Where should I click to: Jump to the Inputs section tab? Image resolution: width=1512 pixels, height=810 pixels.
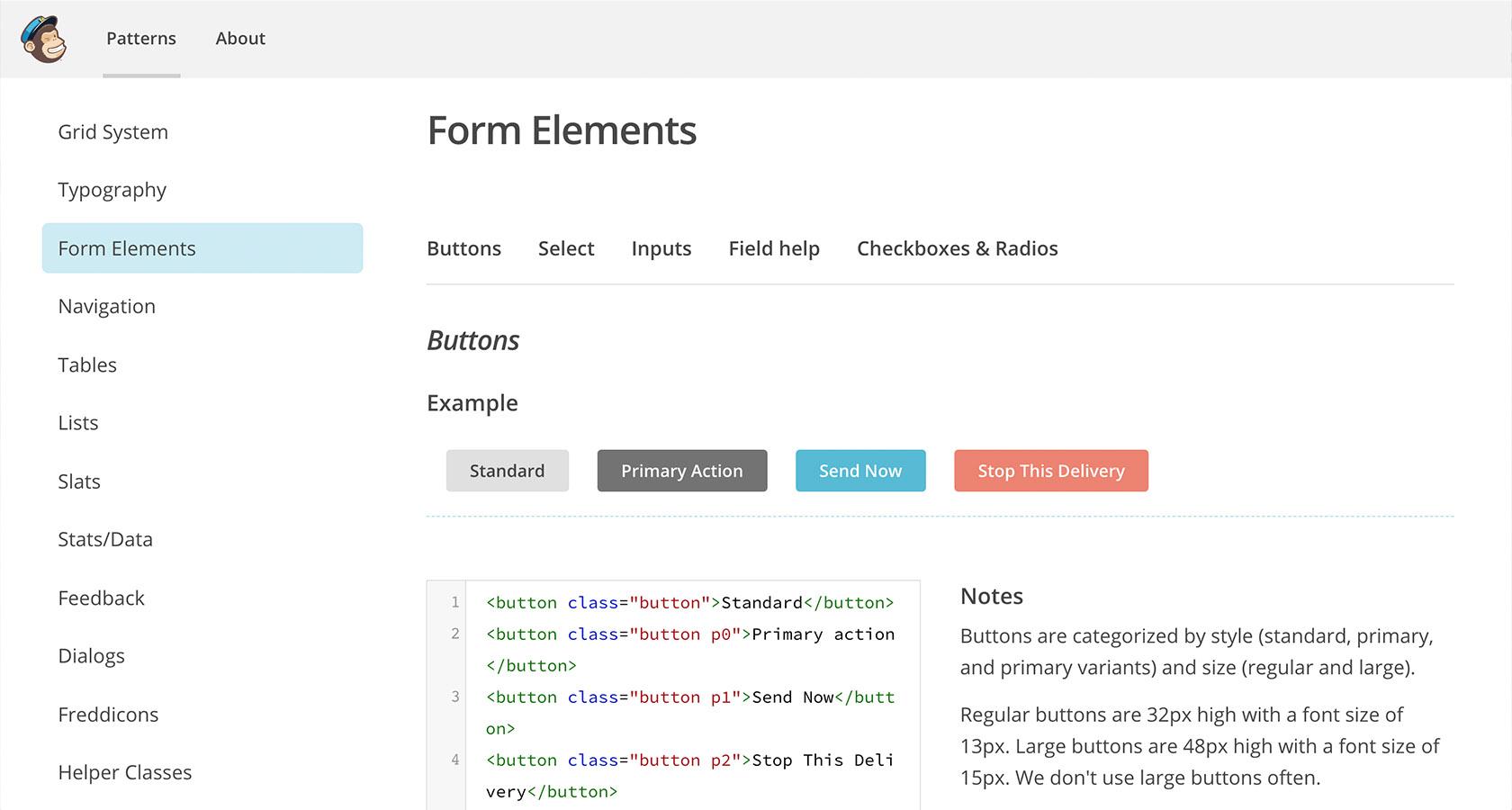click(661, 248)
